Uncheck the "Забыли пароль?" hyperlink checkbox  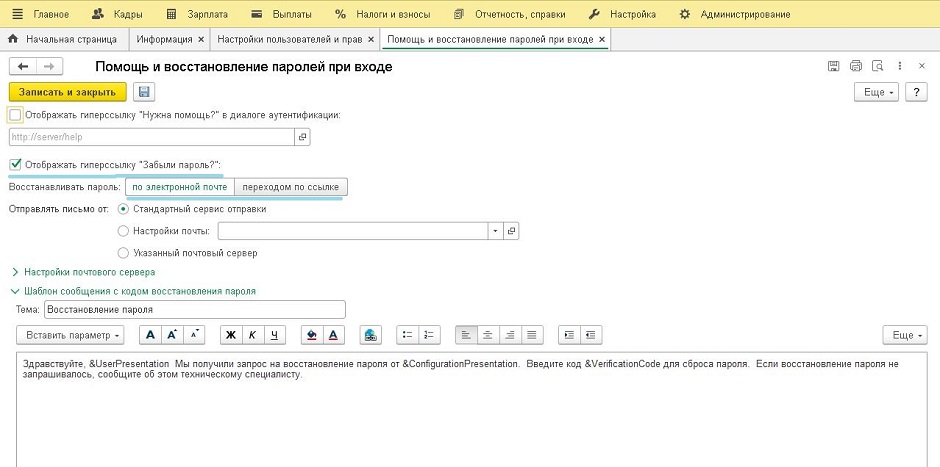(15, 165)
